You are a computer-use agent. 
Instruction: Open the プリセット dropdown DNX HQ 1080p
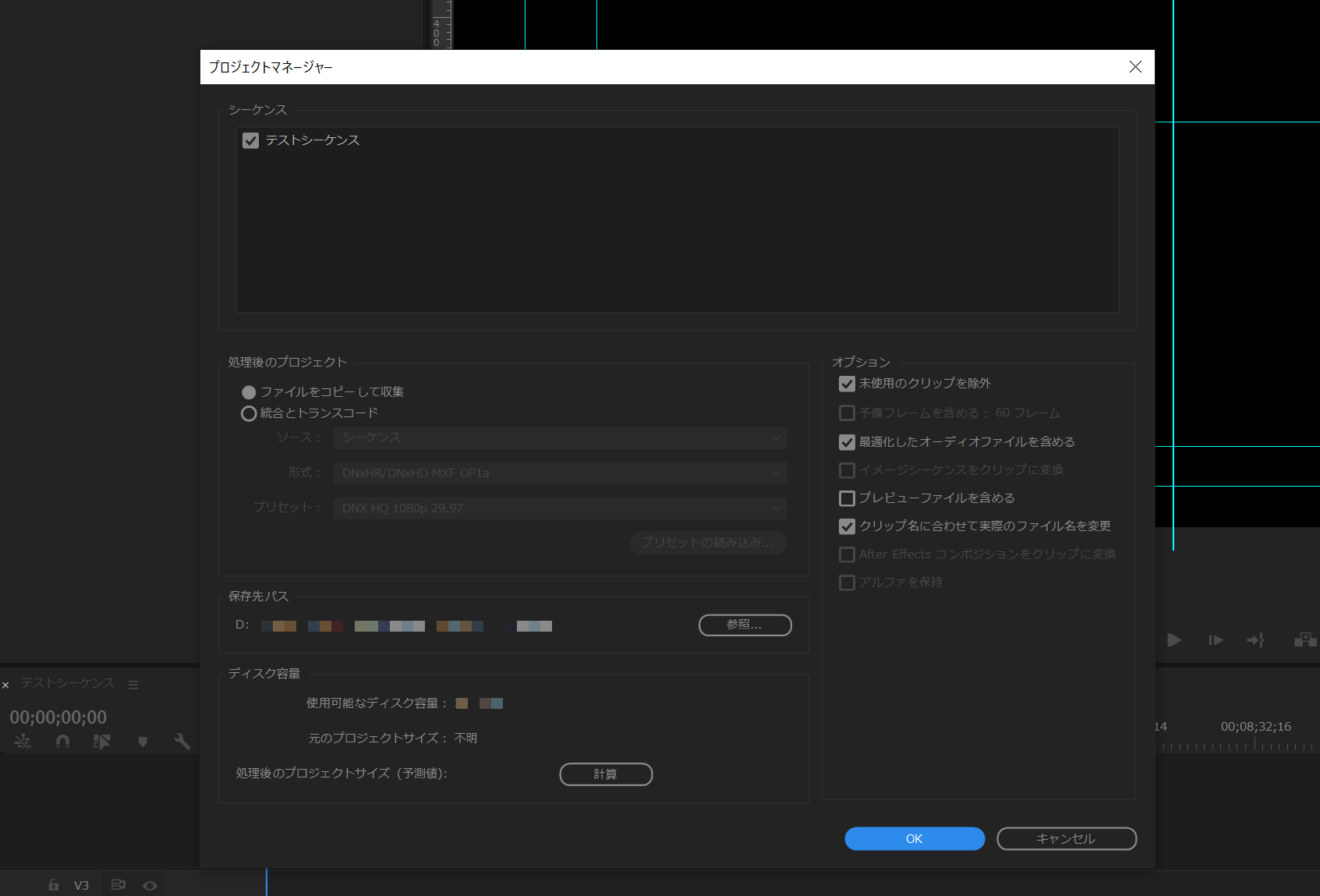559,508
